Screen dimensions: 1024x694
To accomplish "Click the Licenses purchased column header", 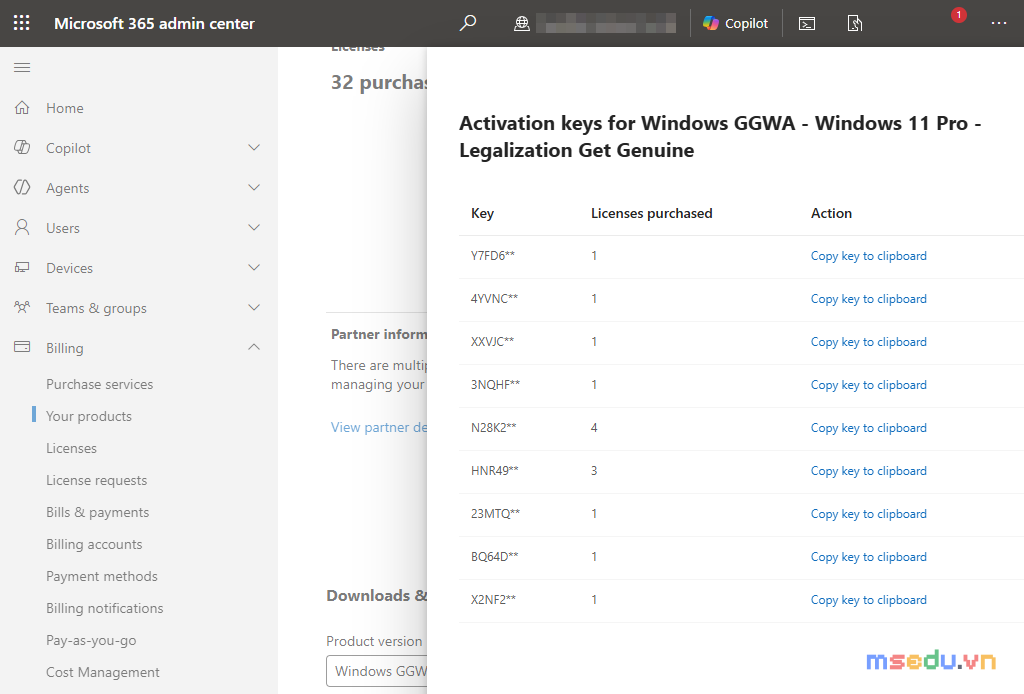I will pos(652,213).
